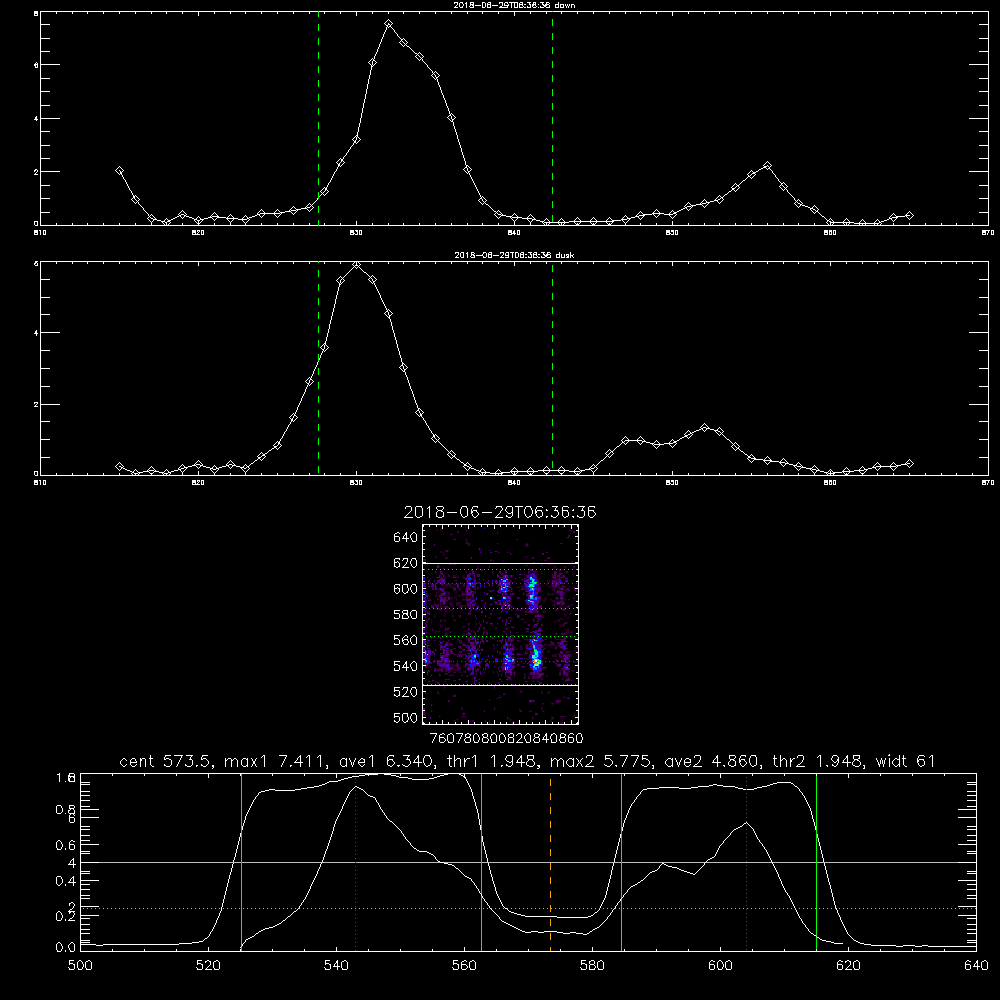This screenshot has height=1000, width=1000.
Task: Click the dawn plot title text
Action: (515, 5)
